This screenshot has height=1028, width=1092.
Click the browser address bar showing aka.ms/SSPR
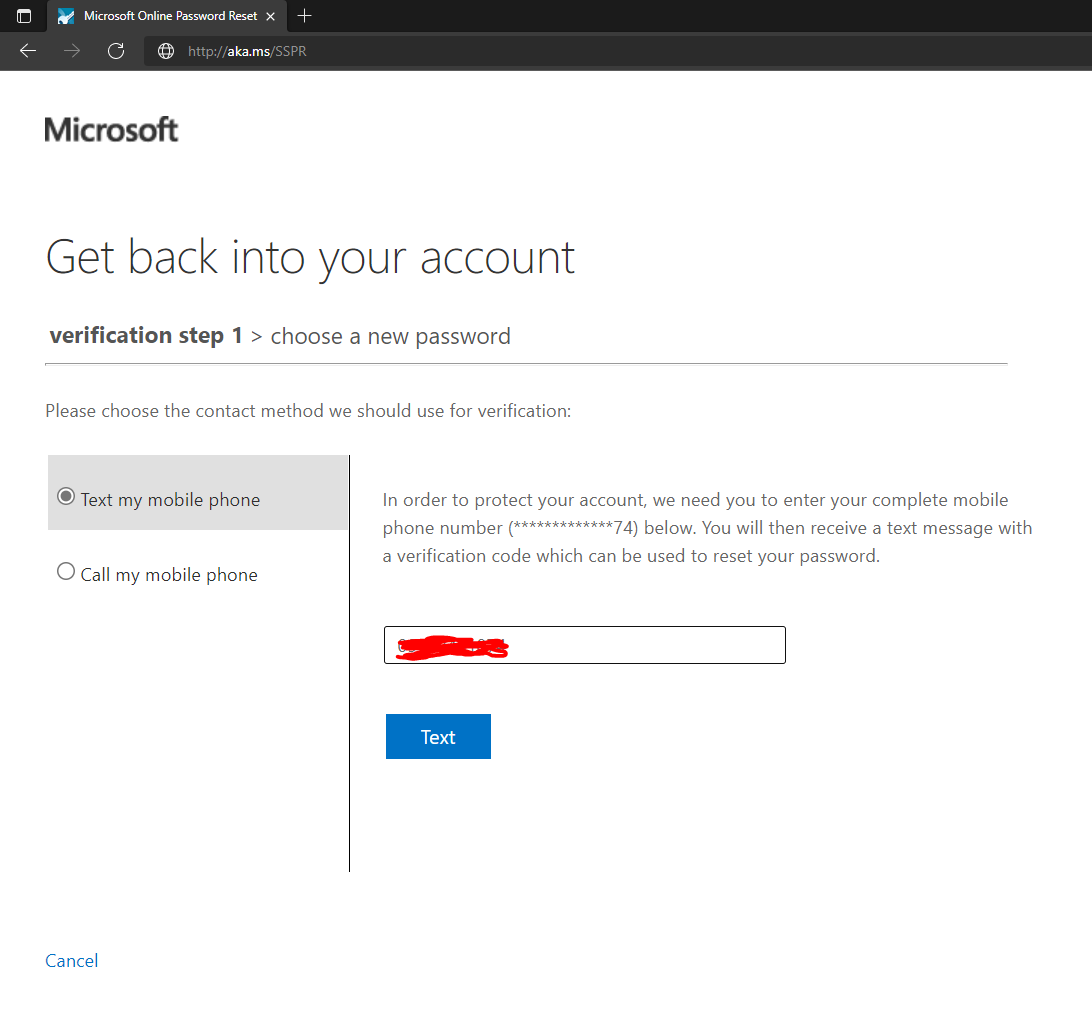click(x=246, y=50)
